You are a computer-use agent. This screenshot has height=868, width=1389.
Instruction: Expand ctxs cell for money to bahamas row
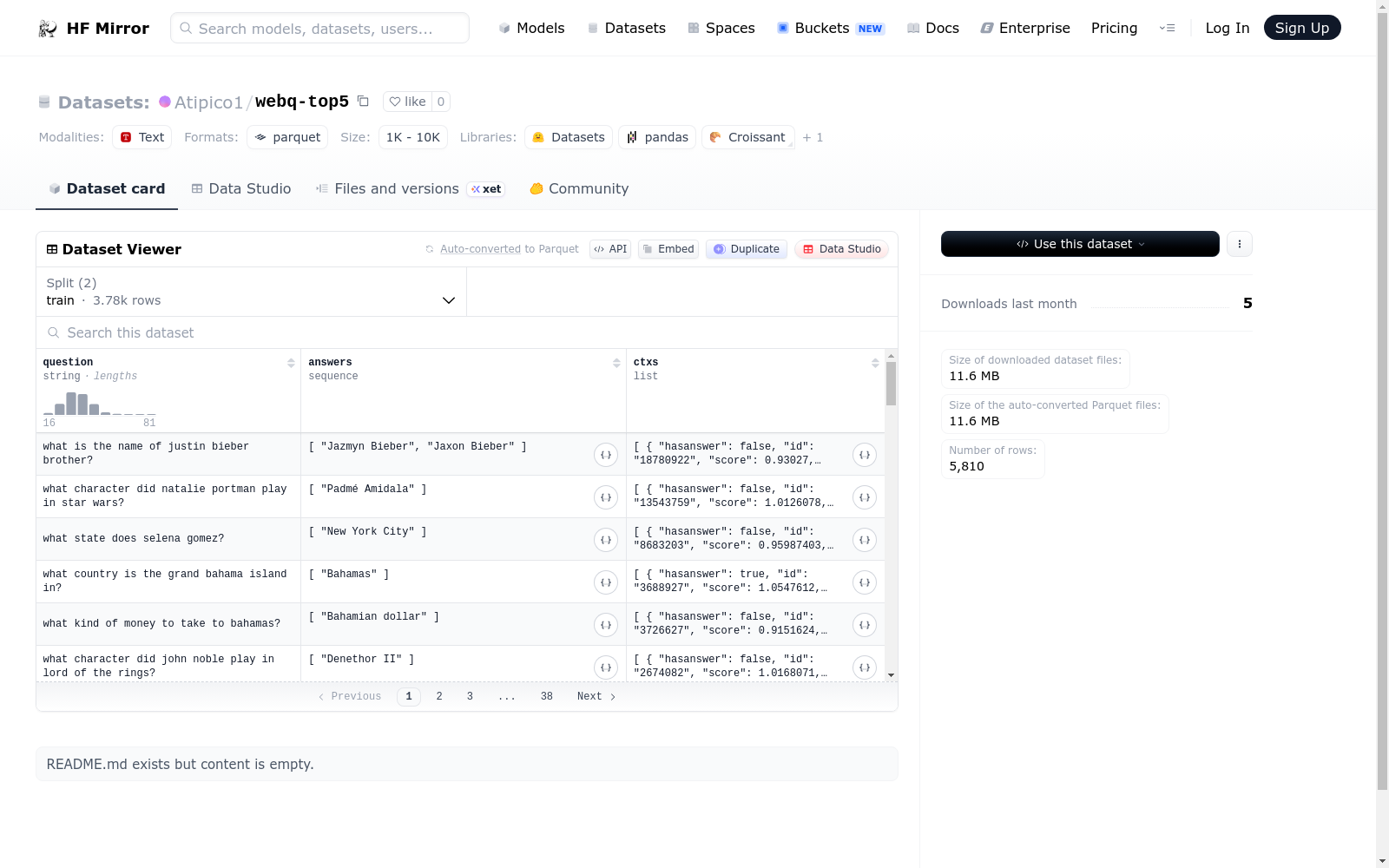[x=865, y=625]
